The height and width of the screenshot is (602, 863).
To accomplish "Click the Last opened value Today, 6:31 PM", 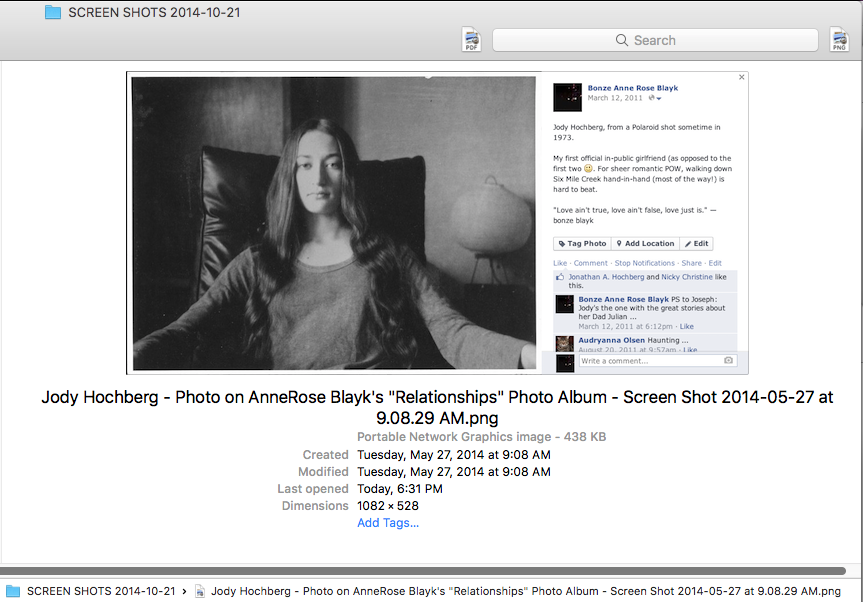I will 400,489.
